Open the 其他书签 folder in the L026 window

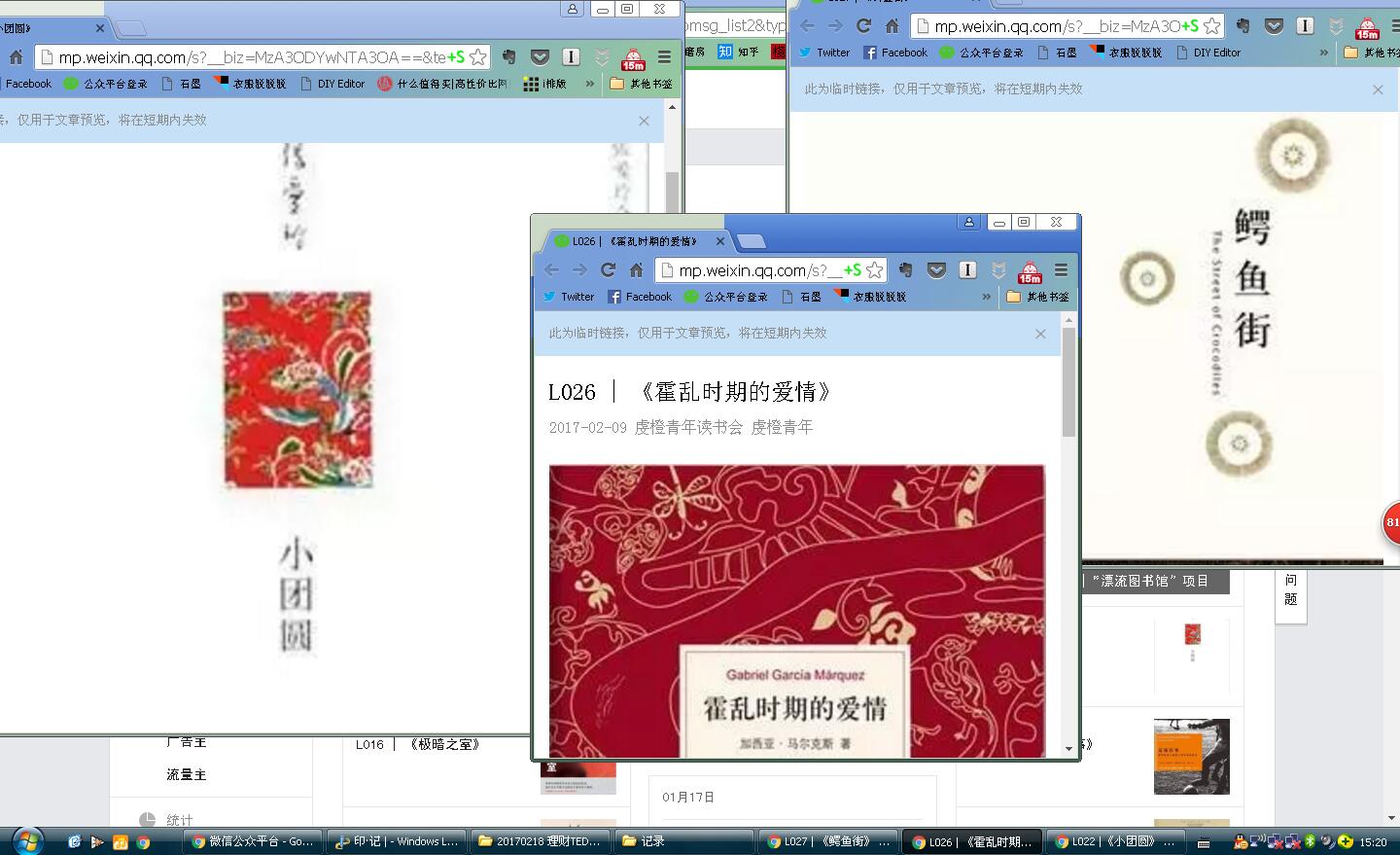pos(1037,297)
